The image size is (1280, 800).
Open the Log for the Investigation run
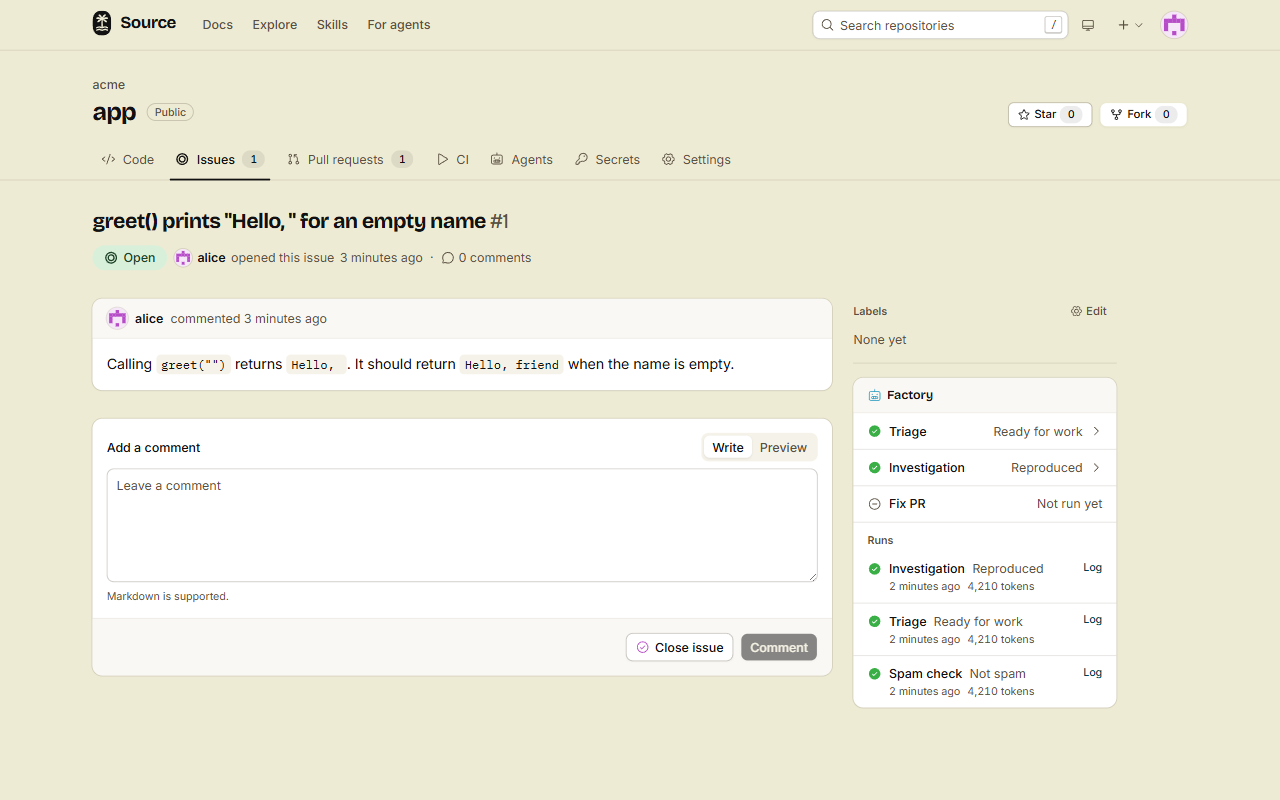[x=1092, y=568]
